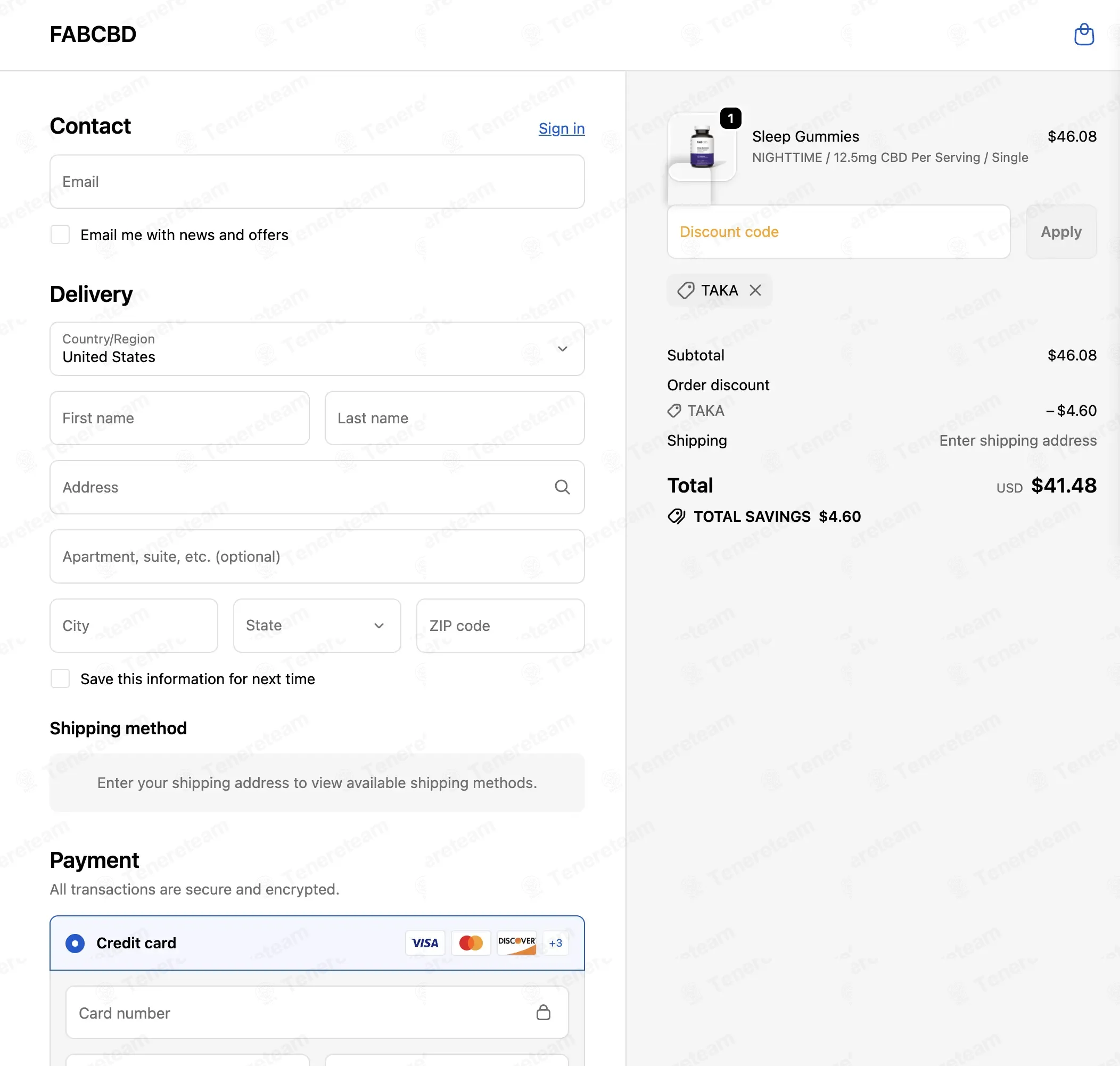1120x1066 pixels.
Task: Click the Order discount TAKA tag icon
Action: tap(674, 410)
